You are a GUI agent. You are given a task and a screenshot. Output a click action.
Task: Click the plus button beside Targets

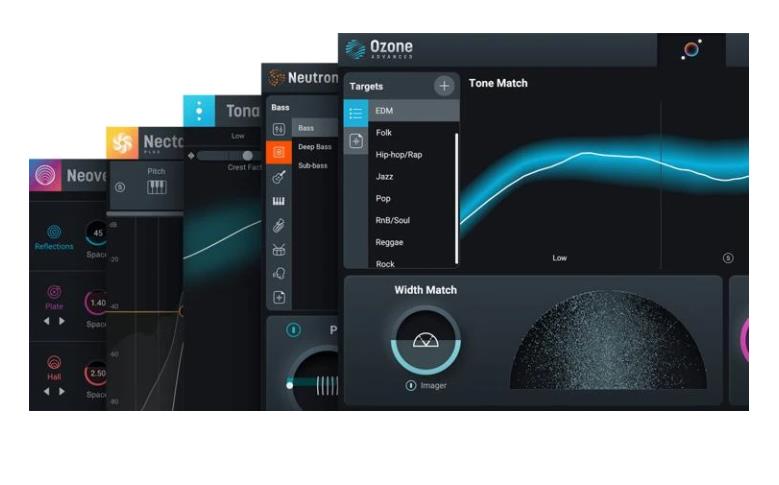pos(444,86)
